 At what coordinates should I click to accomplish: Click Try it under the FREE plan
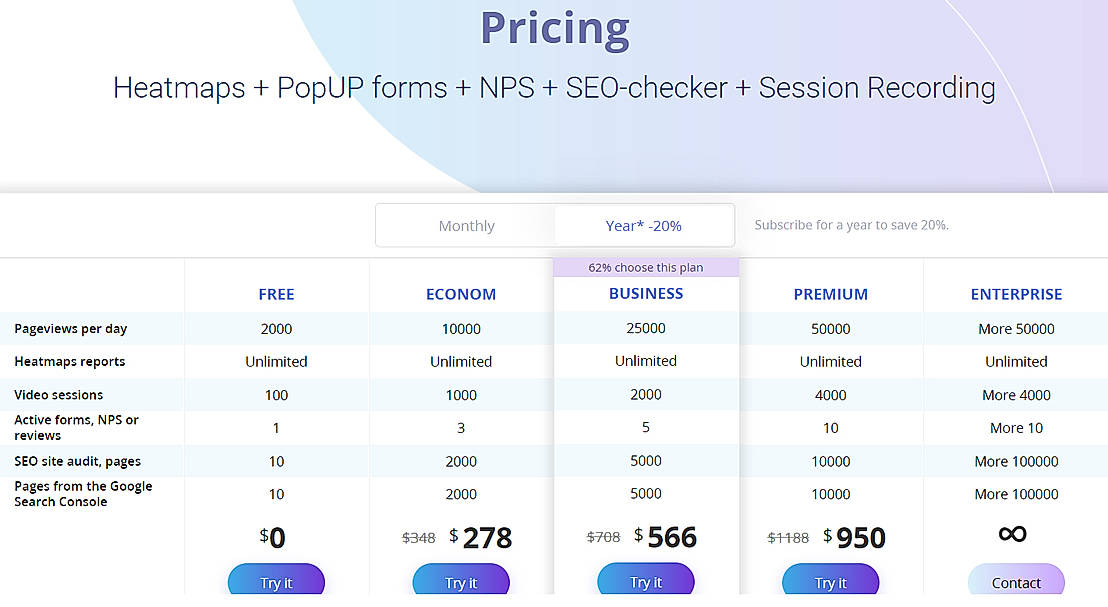(276, 581)
